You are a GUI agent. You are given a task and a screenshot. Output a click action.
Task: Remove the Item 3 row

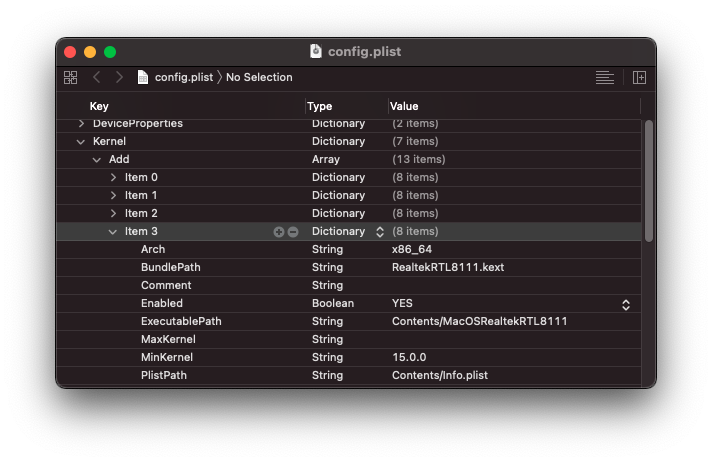[x=293, y=232]
